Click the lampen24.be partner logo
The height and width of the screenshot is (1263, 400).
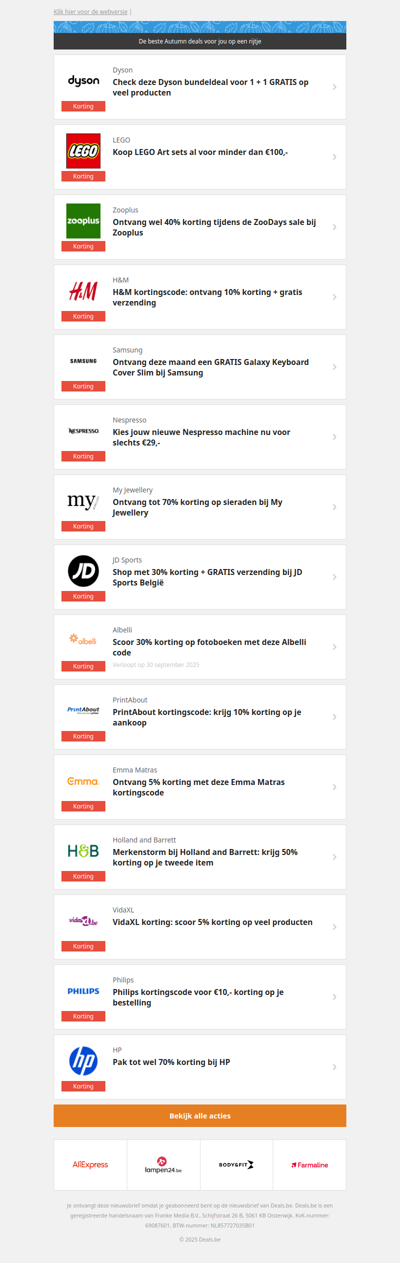tap(163, 1165)
